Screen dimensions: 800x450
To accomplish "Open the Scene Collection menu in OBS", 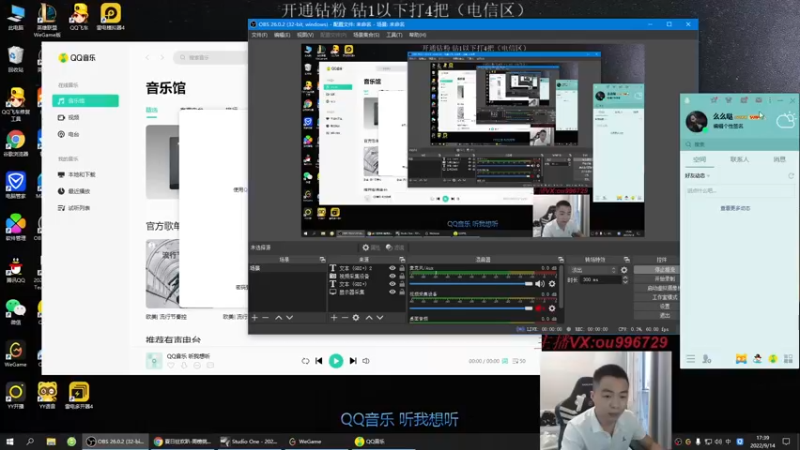I will tap(366, 35).
